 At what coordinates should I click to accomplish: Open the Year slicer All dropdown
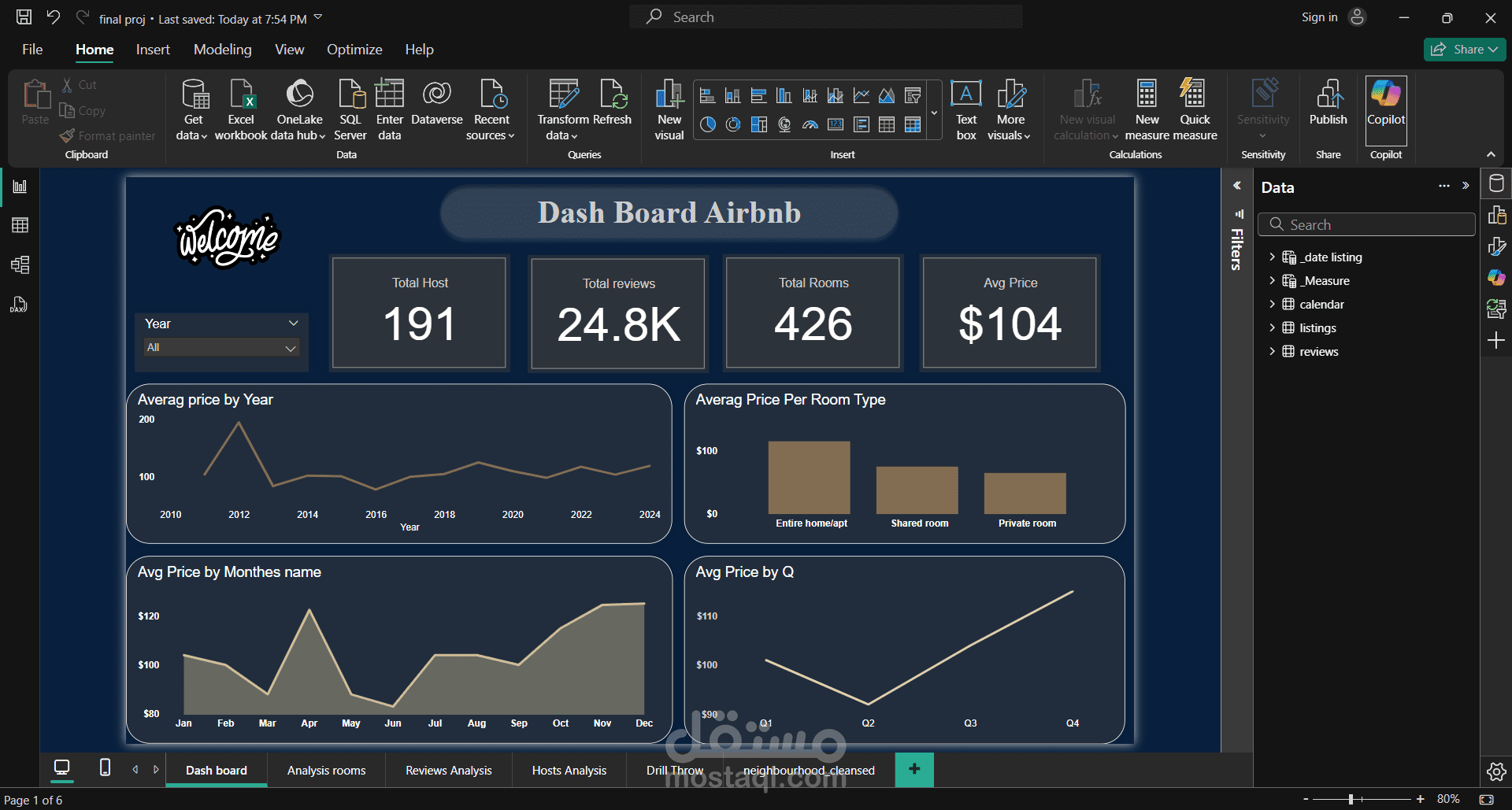point(221,347)
